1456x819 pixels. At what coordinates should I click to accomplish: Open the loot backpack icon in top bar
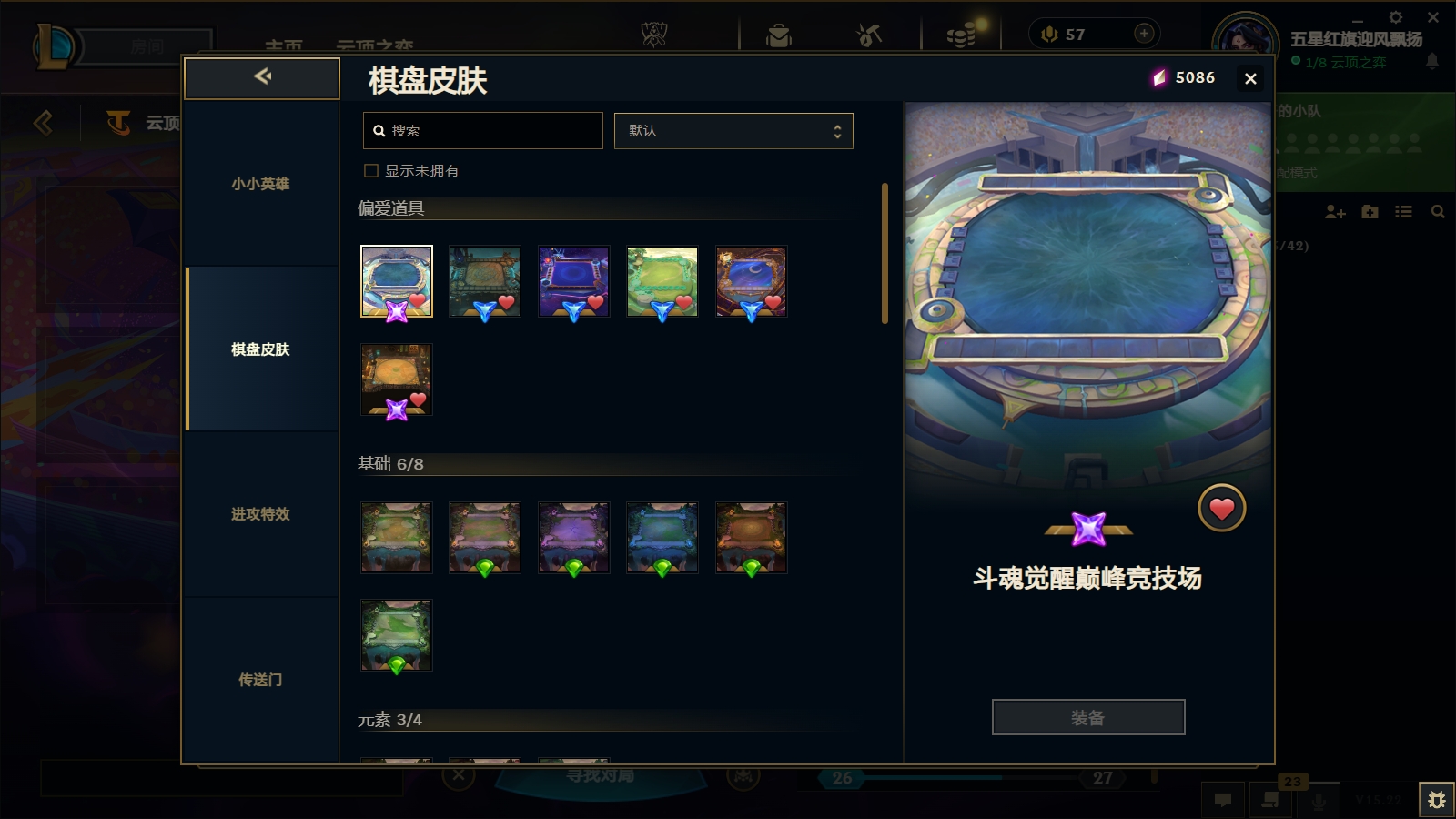pyautogui.click(x=779, y=35)
